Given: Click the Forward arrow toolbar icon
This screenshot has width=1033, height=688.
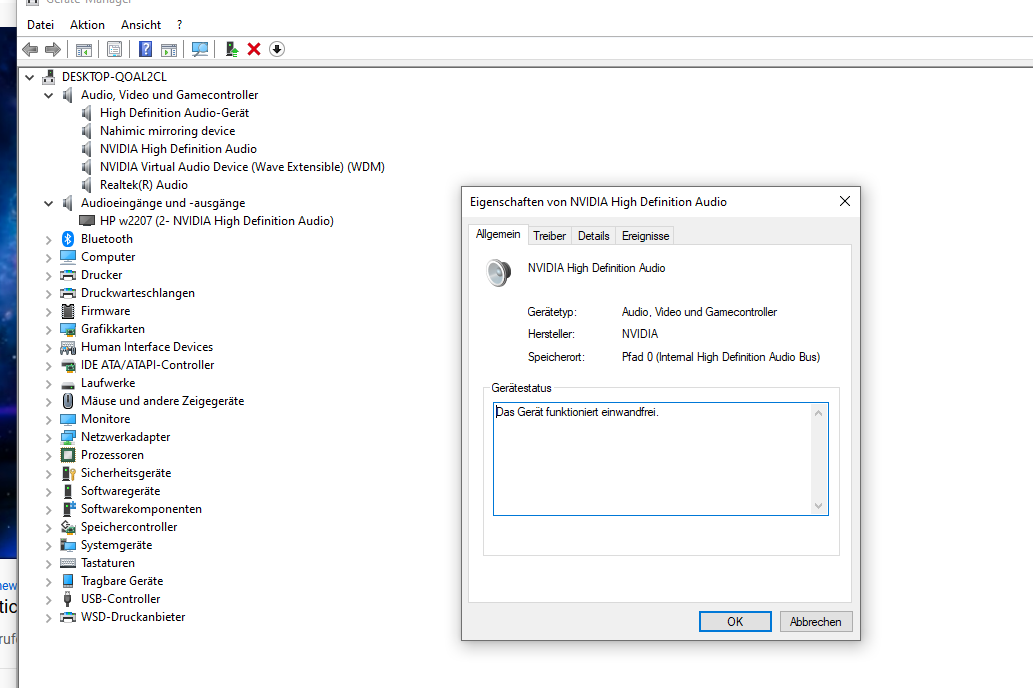Looking at the screenshot, I should coord(53,49).
